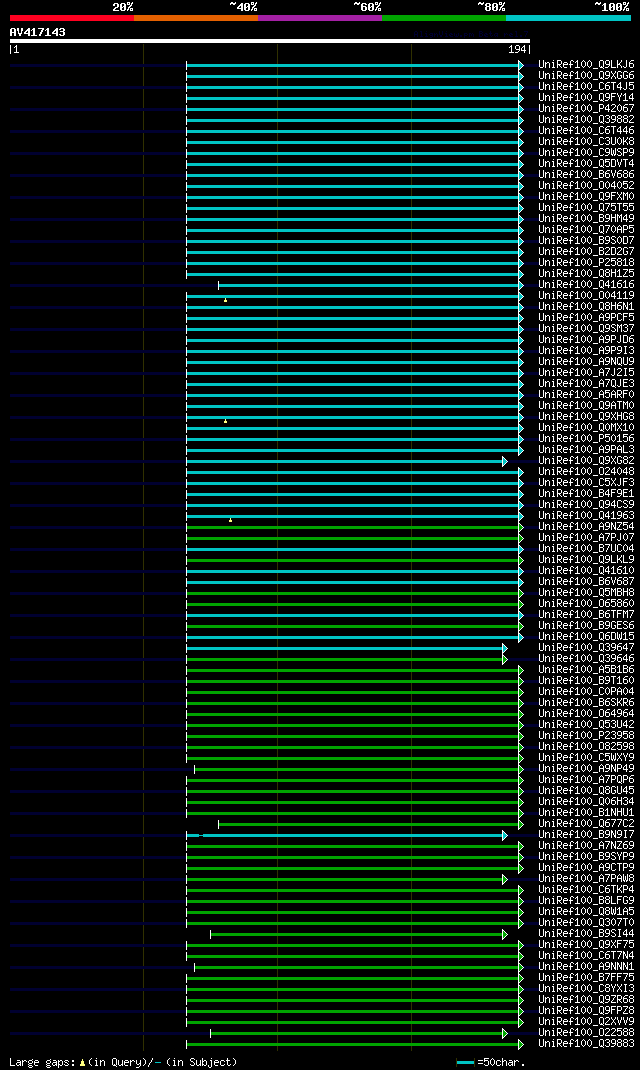Open hit UniRef100_B6V686
640x1070 pixels.
[586, 175]
